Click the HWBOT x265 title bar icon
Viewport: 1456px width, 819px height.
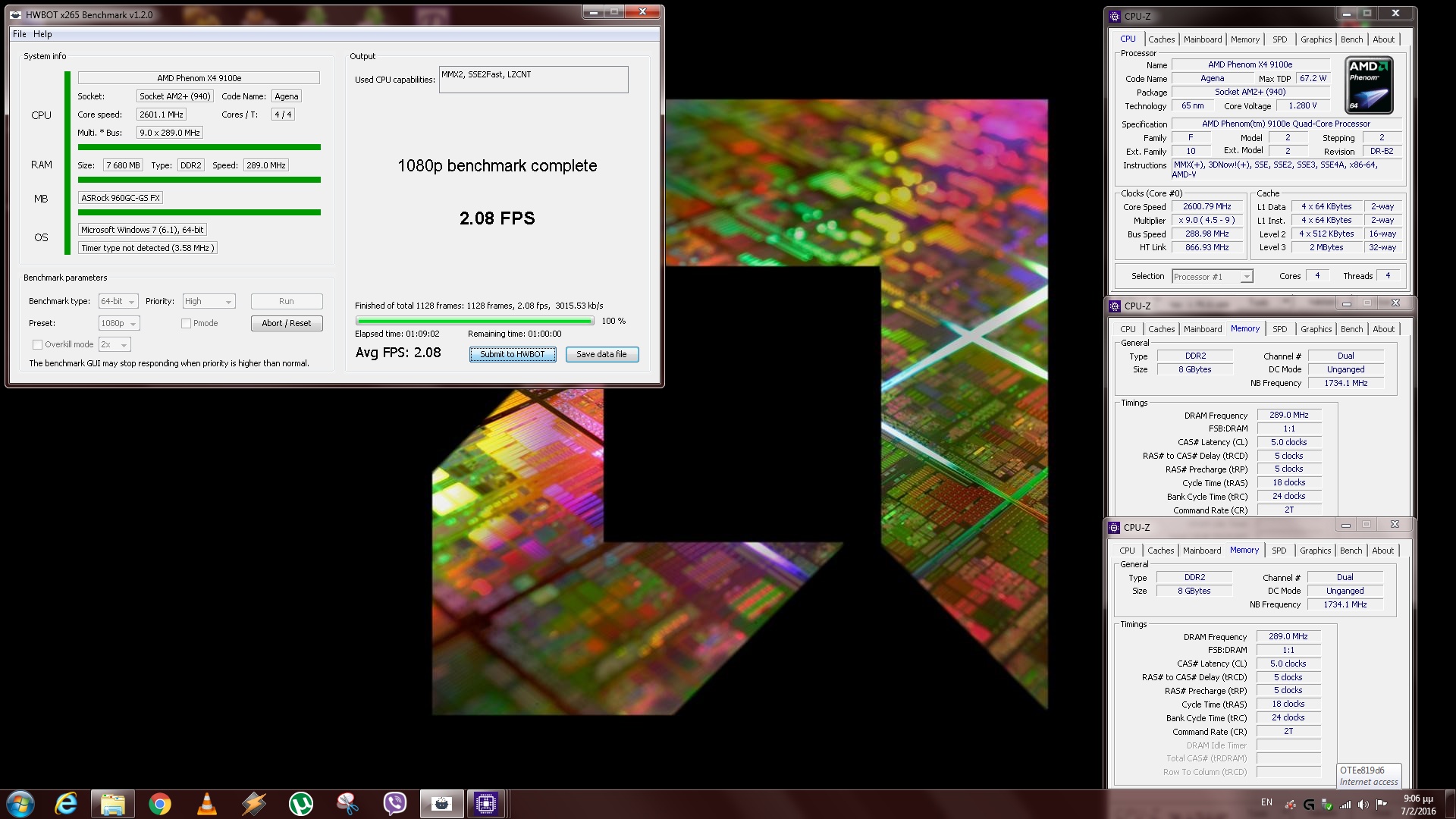pyautogui.click(x=17, y=14)
